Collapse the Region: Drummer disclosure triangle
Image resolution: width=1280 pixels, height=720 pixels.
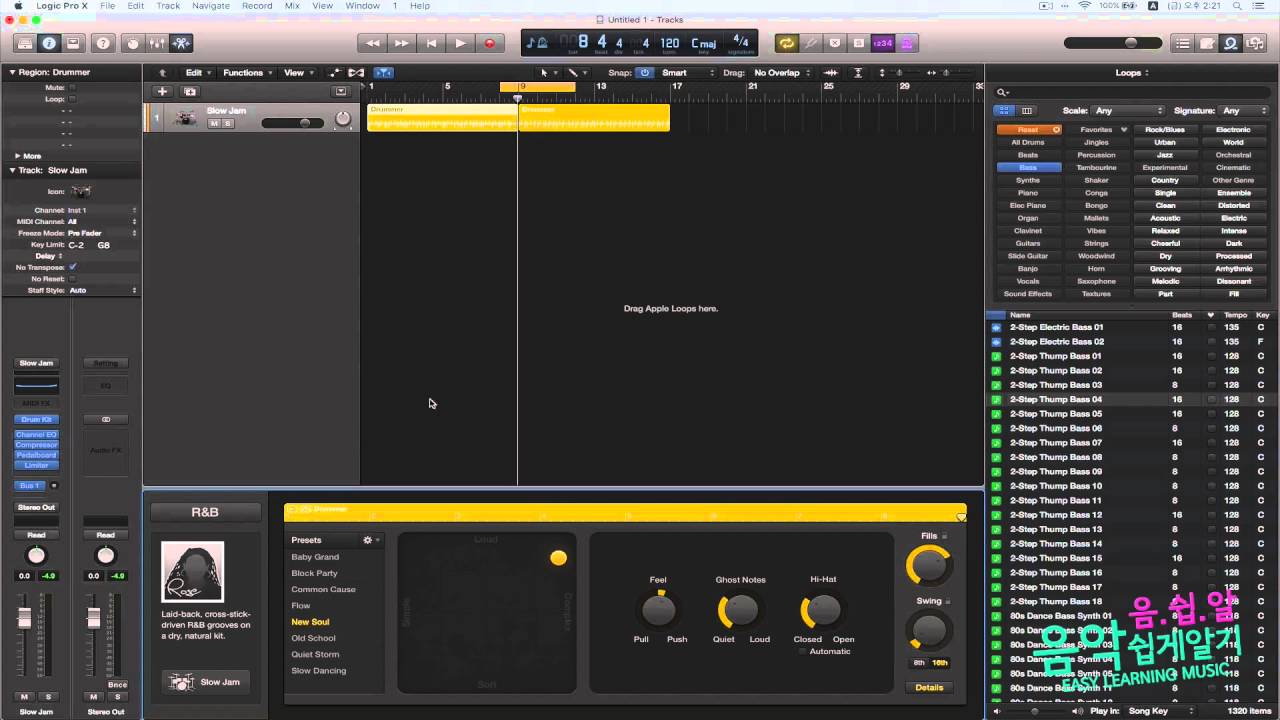12,72
